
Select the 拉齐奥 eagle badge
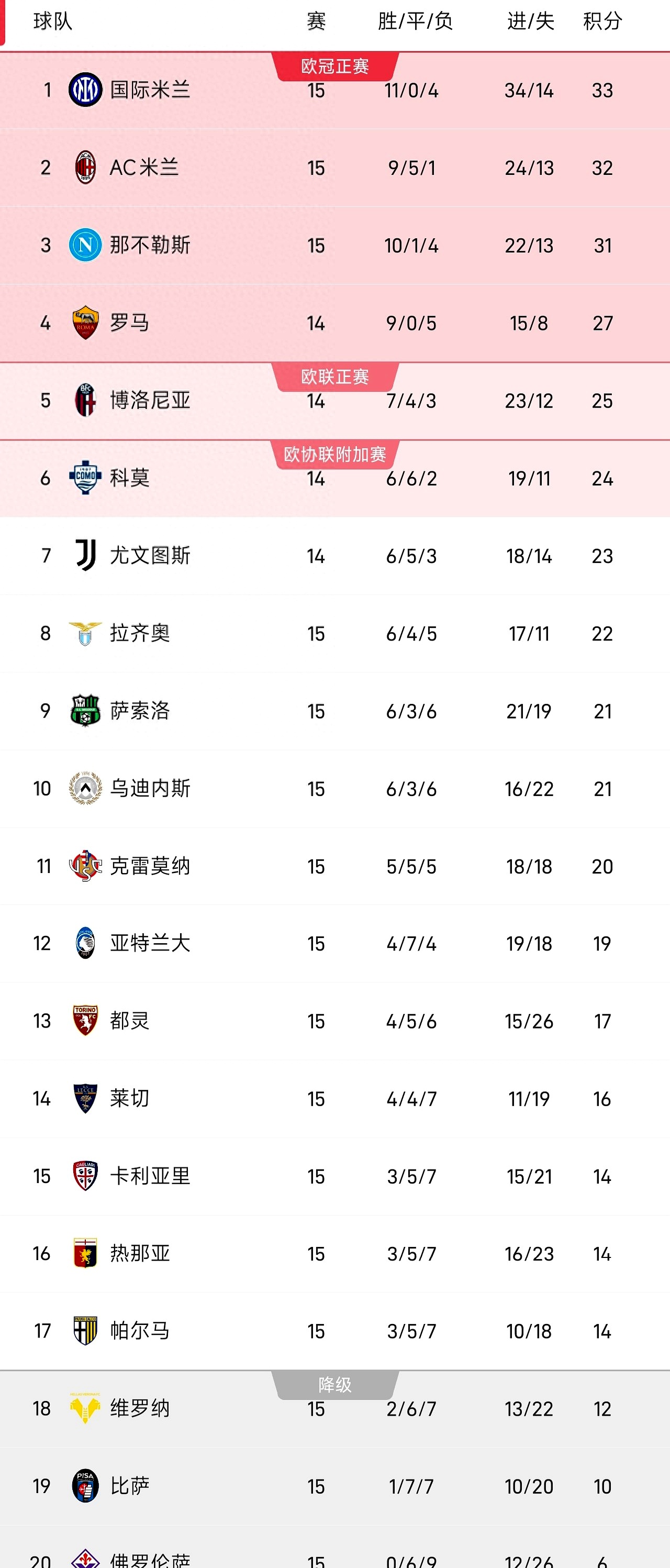(85, 633)
